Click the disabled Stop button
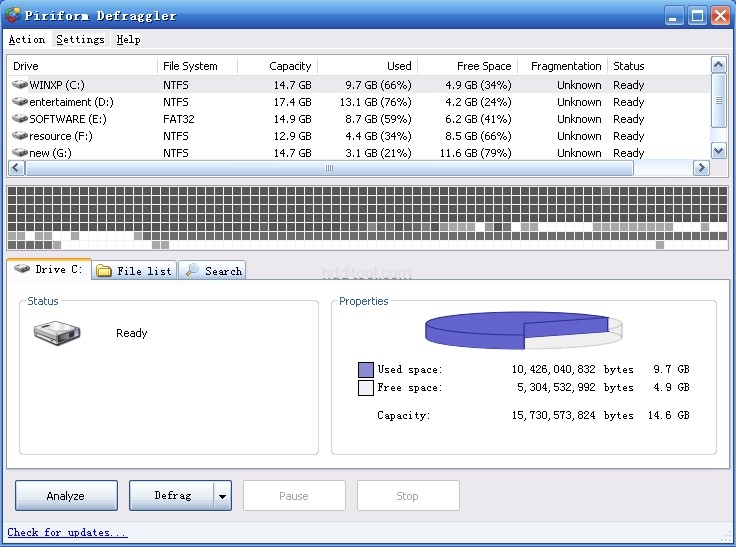Image resolution: width=736 pixels, height=547 pixels. tap(408, 495)
